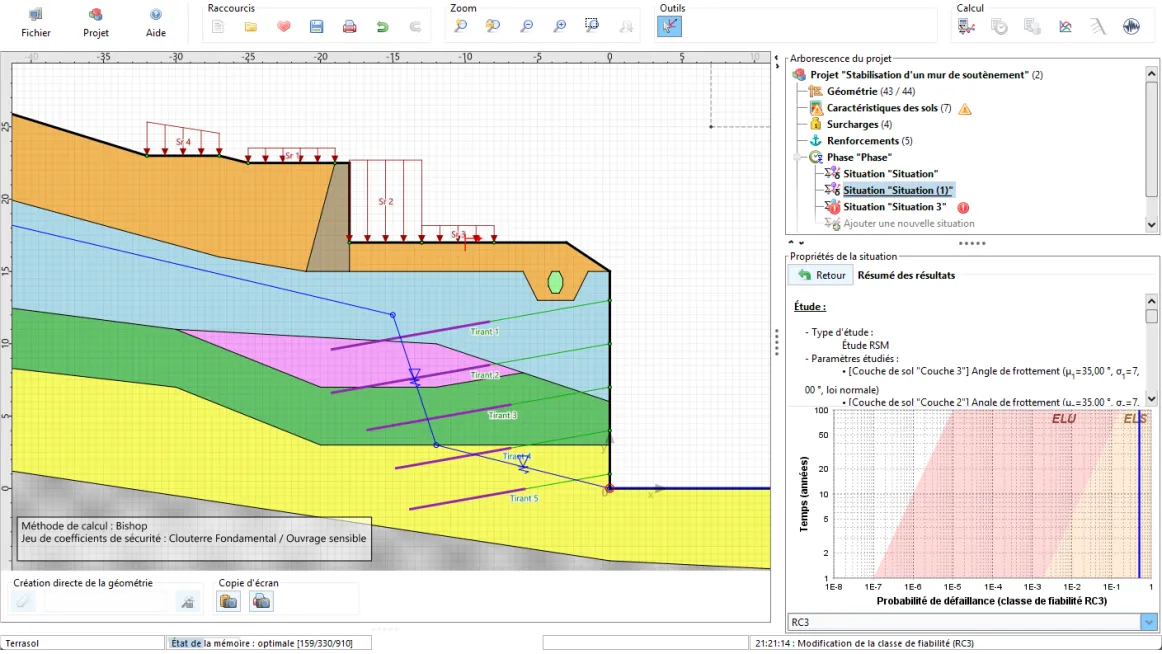
Task: Zoom out with the minus magnifier icon
Action: pos(526,27)
